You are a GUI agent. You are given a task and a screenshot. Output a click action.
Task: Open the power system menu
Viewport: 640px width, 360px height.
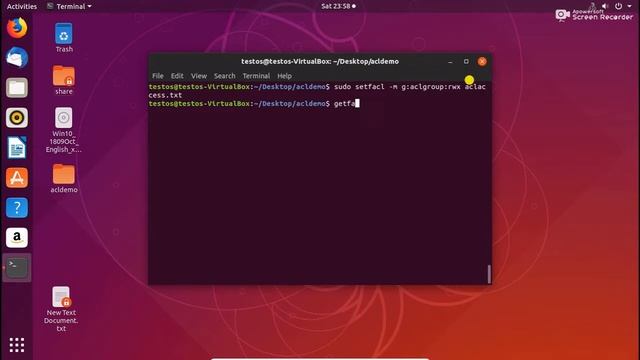pyautogui.click(x=619, y=6)
